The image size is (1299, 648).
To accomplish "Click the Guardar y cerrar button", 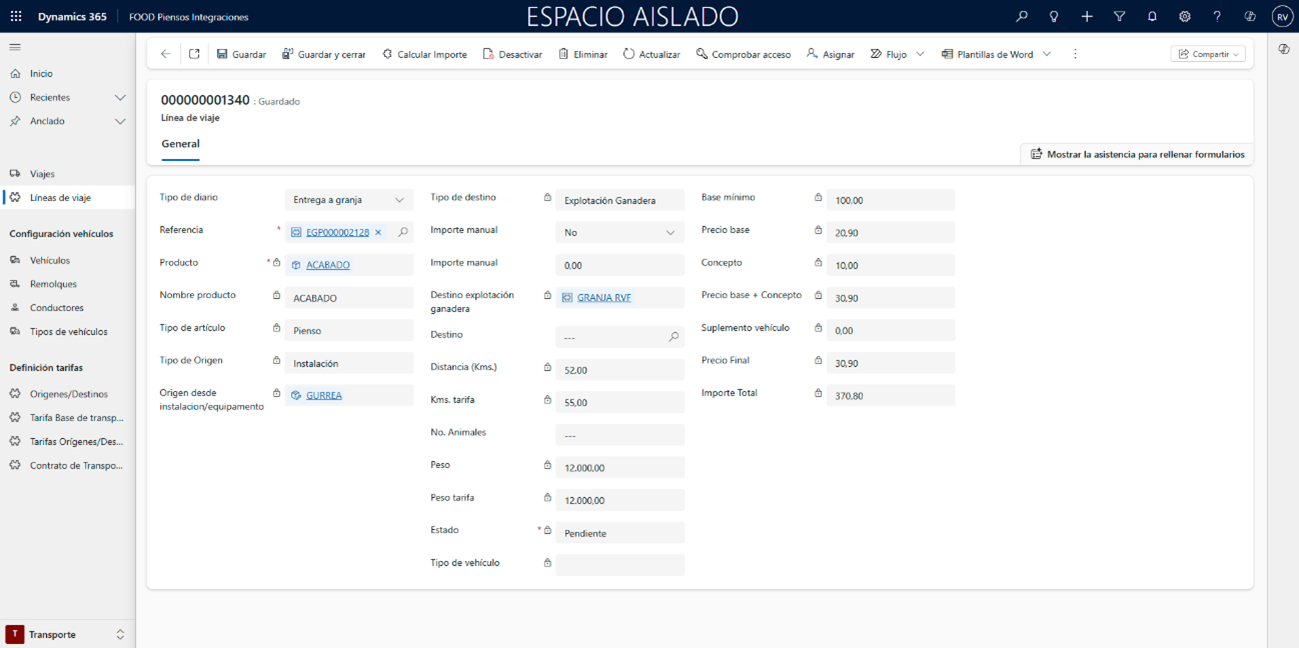I will point(324,54).
